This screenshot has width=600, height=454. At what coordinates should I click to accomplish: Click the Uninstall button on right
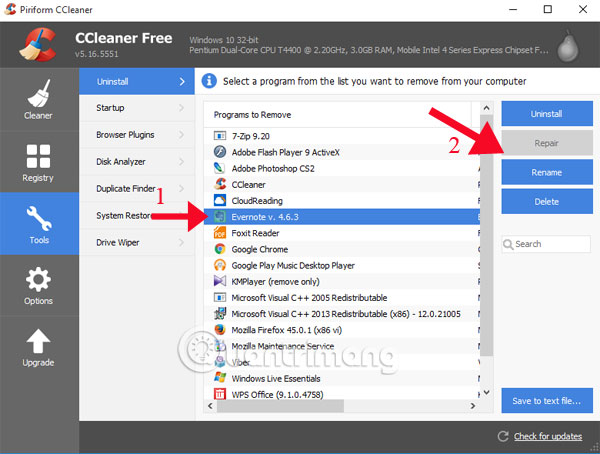[547, 114]
